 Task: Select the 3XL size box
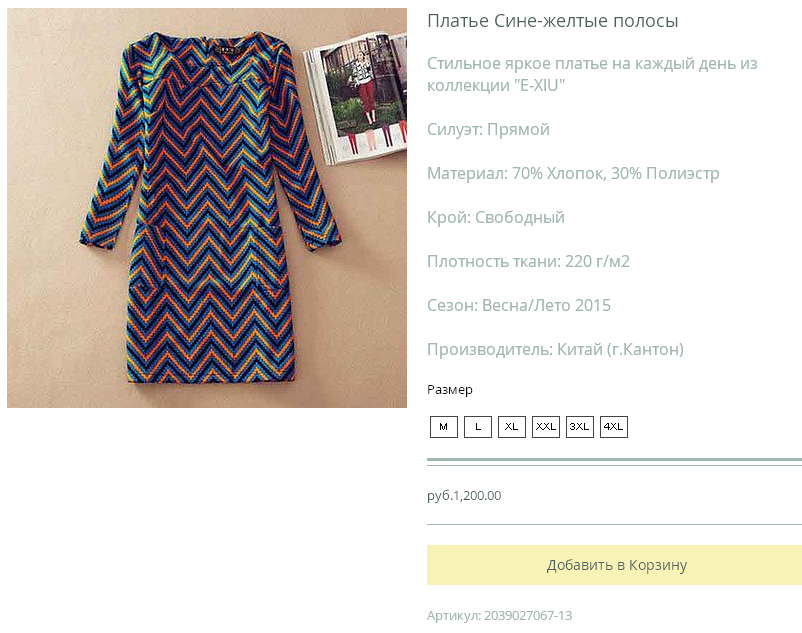580,427
